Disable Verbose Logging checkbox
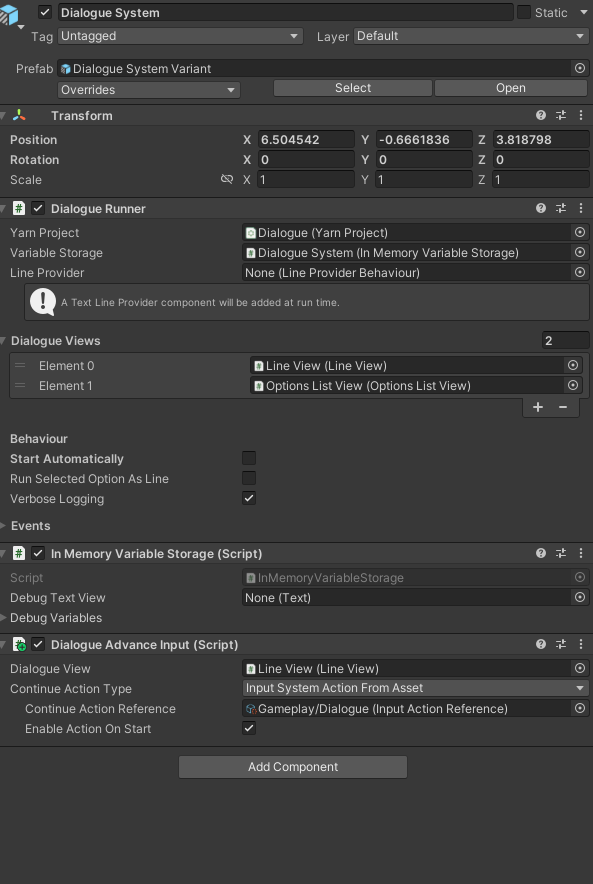593x884 pixels. coord(249,498)
